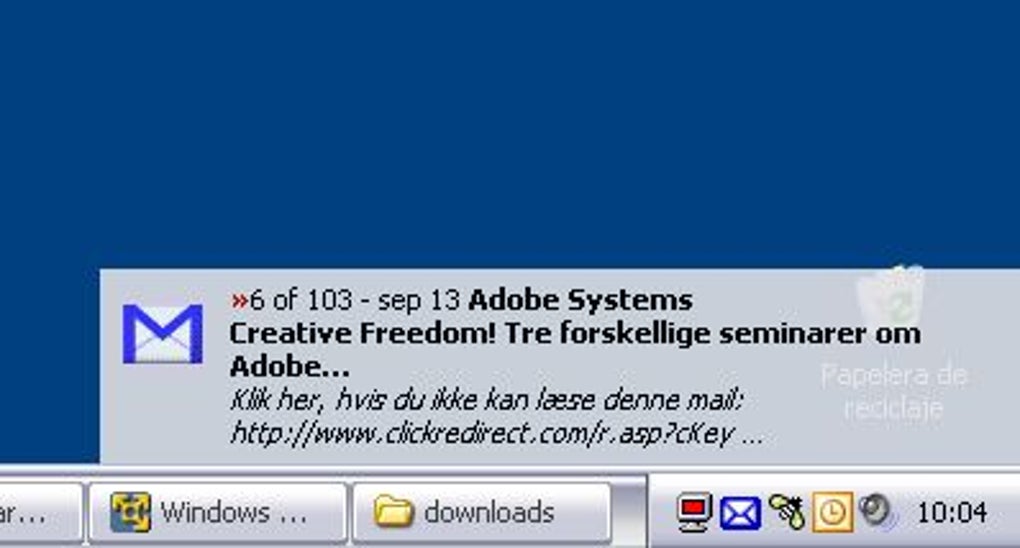Viewport: 1020px width, 548px height.
Task: Click the red double-arrow marker in popup
Action: (239, 300)
